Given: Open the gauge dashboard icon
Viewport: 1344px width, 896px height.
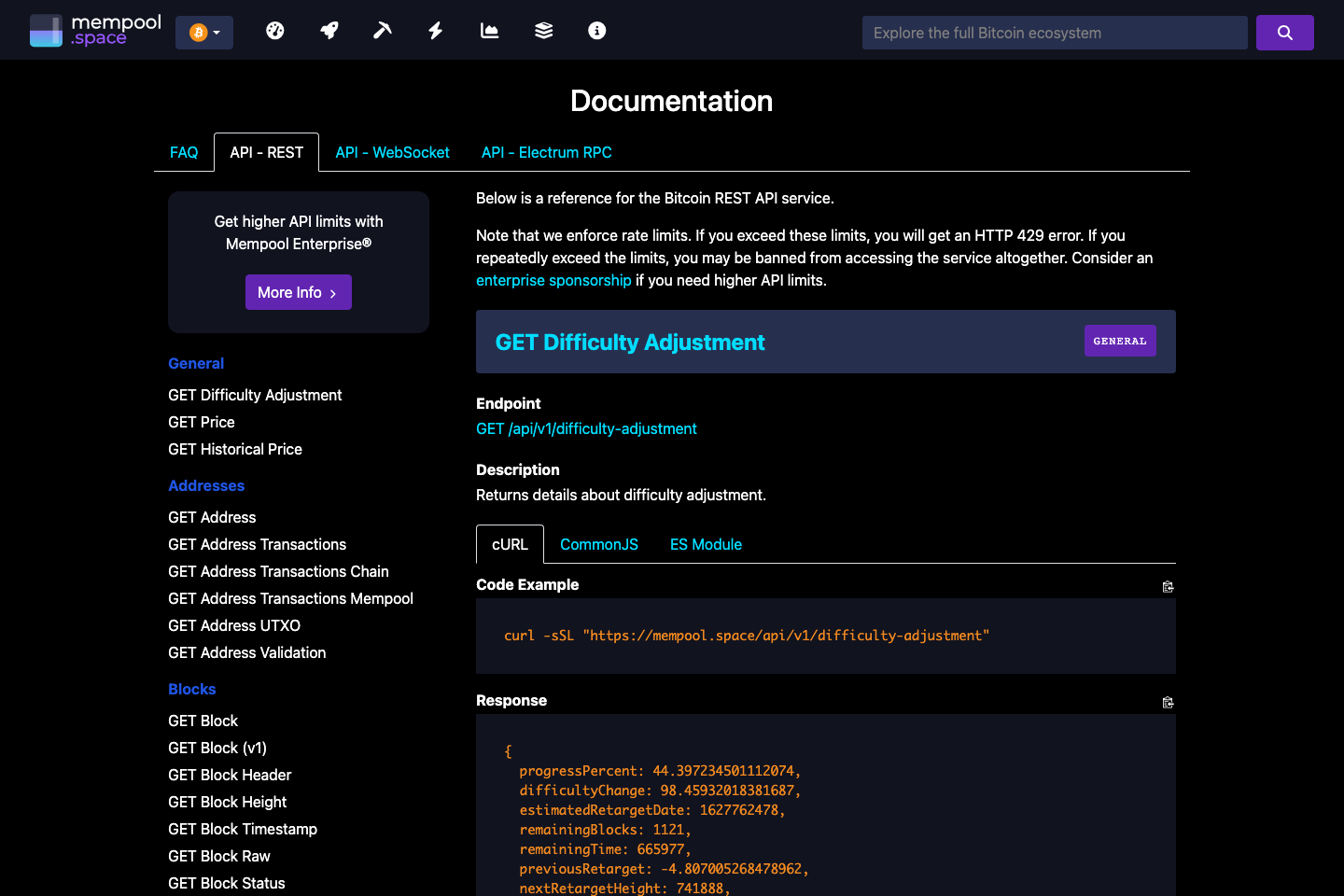Looking at the screenshot, I should pyautogui.click(x=274, y=31).
